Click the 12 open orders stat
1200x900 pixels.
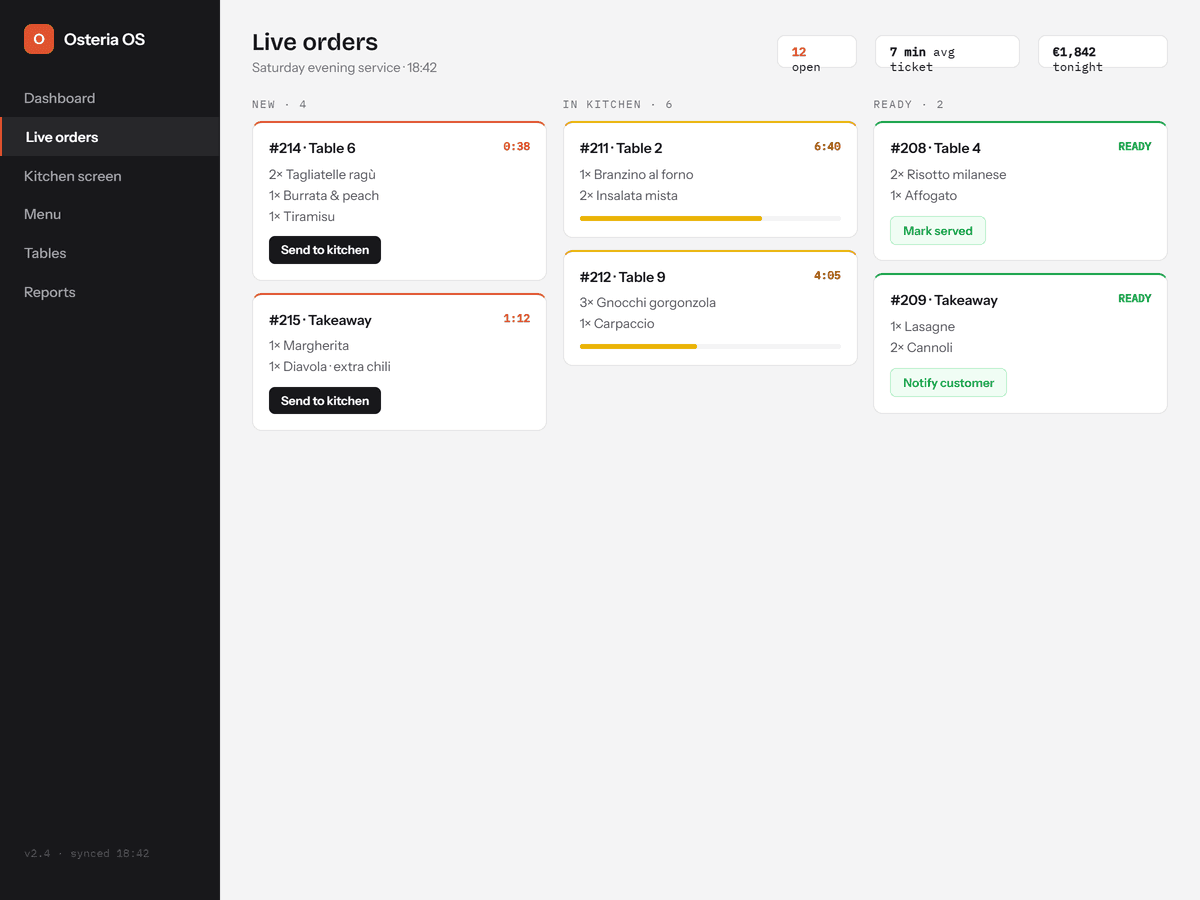(817, 52)
